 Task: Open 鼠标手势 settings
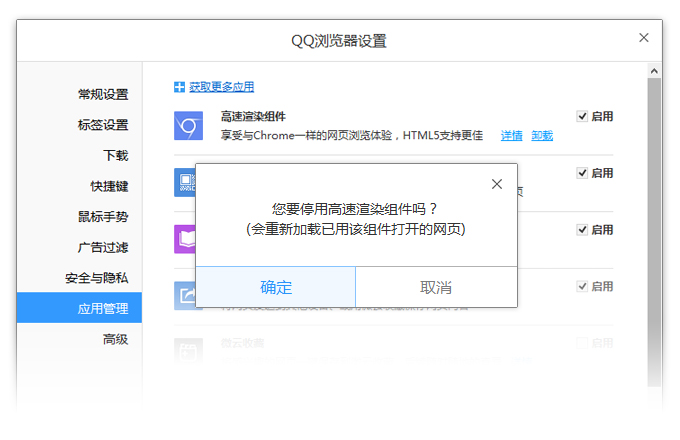(x=103, y=216)
